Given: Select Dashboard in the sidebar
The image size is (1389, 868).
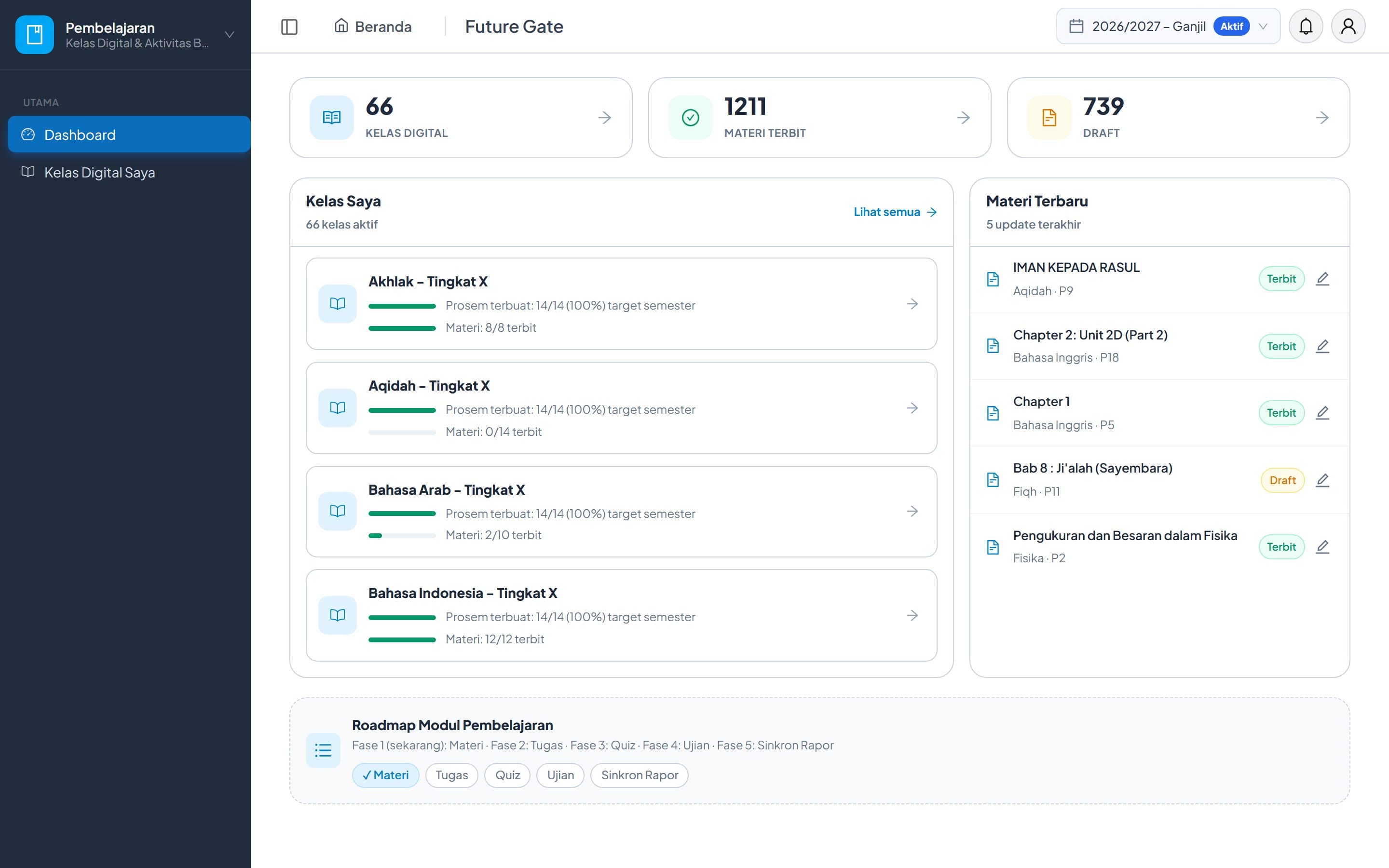Looking at the screenshot, I should tap(129, 135).
